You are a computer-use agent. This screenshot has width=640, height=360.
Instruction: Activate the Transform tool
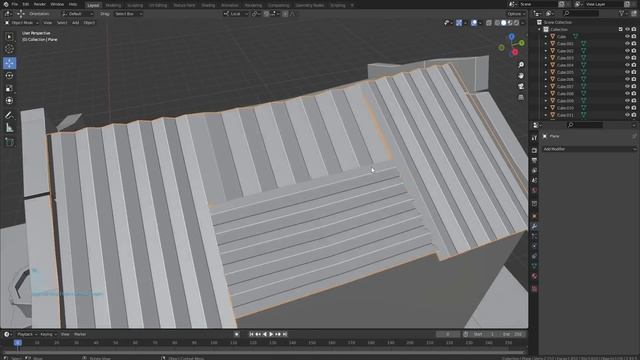pyautogui.click(x=9, y=101)
